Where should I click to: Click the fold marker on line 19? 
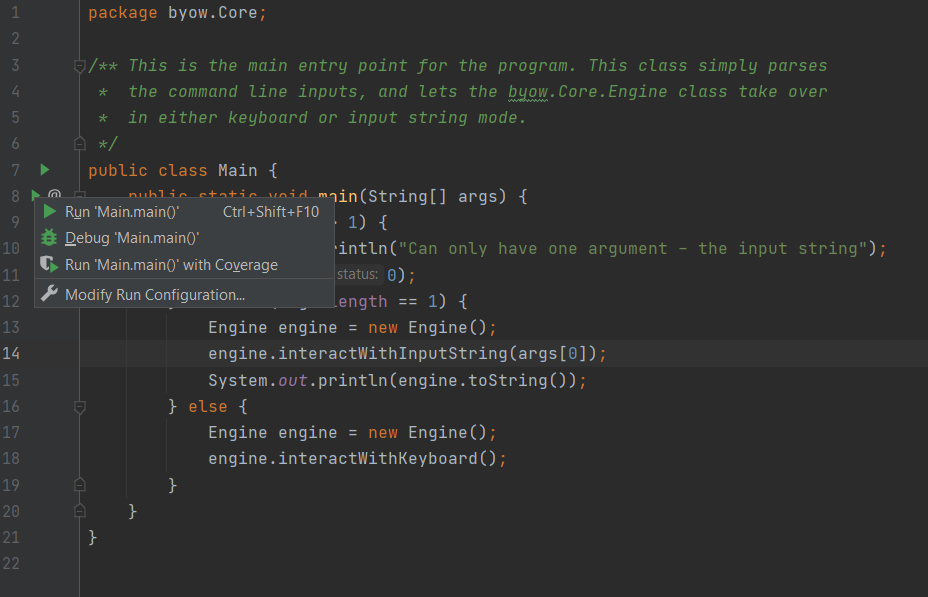(x=79, y=483)
